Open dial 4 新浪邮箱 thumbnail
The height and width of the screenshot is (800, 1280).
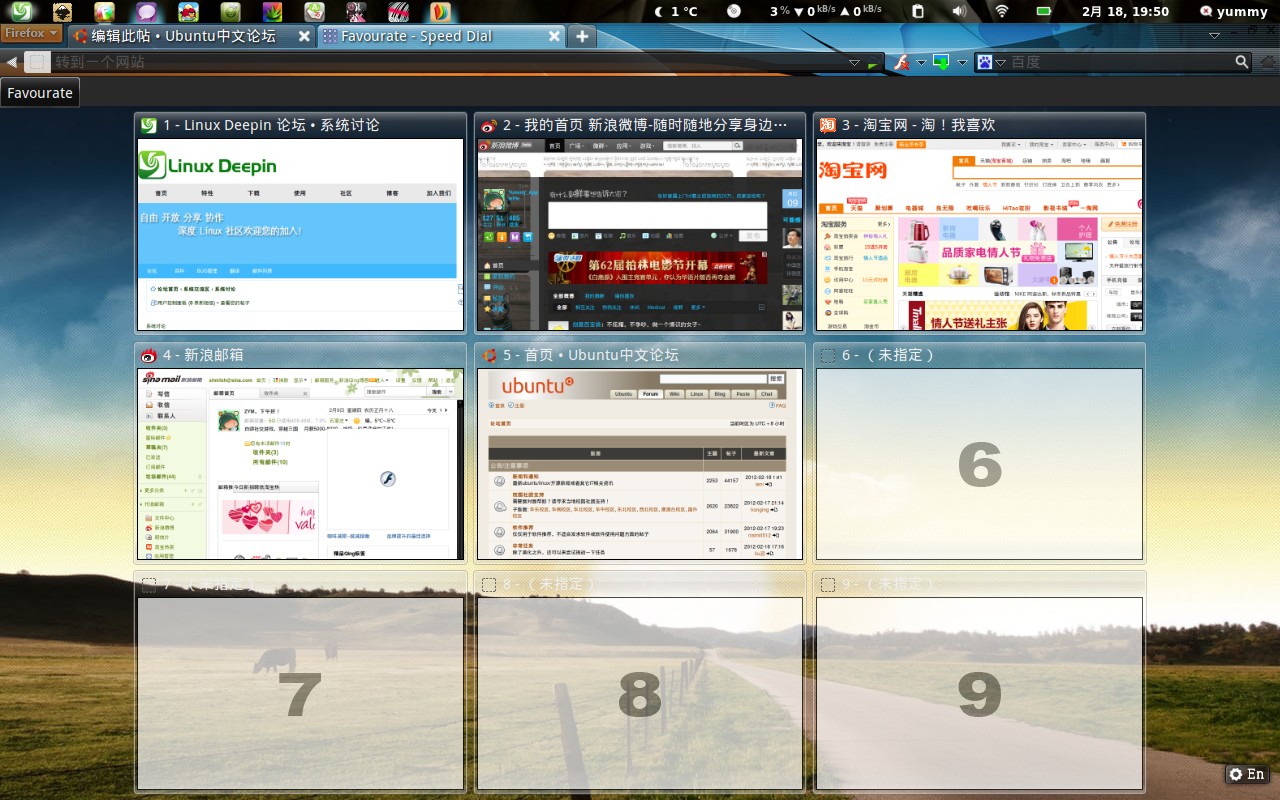300,464
